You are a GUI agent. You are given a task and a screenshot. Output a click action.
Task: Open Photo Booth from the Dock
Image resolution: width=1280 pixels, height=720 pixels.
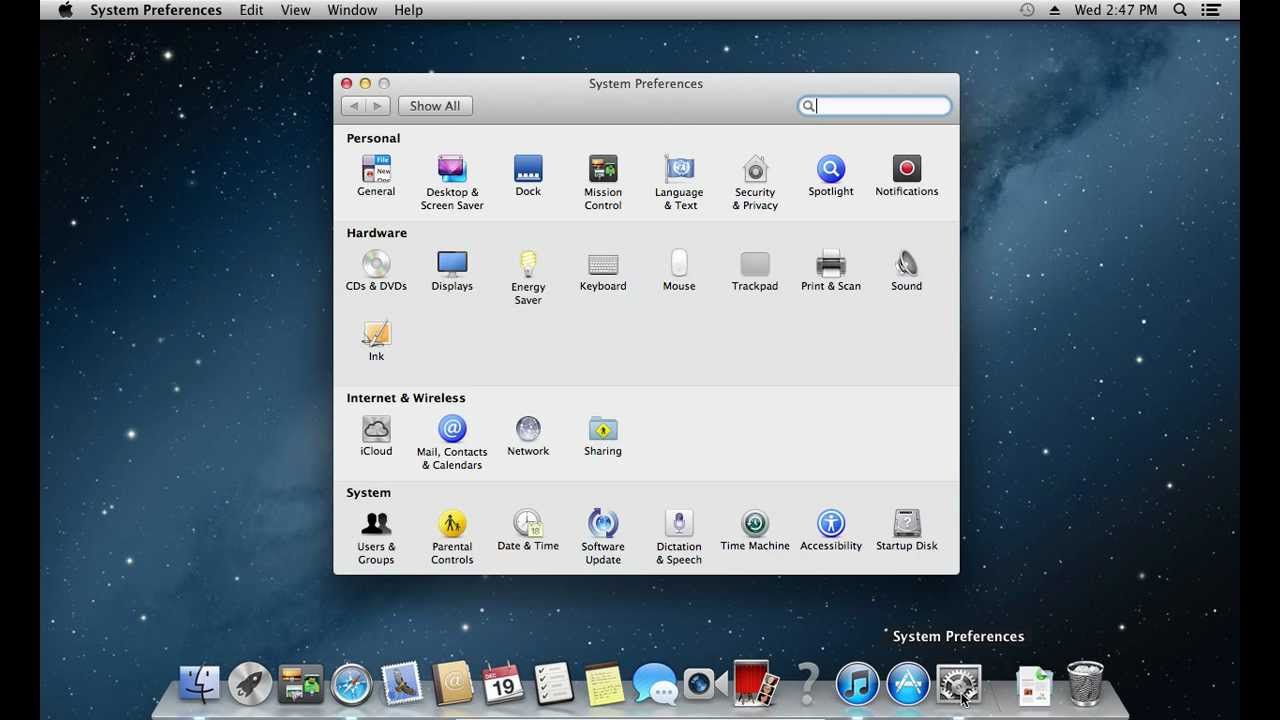[756, 685]
